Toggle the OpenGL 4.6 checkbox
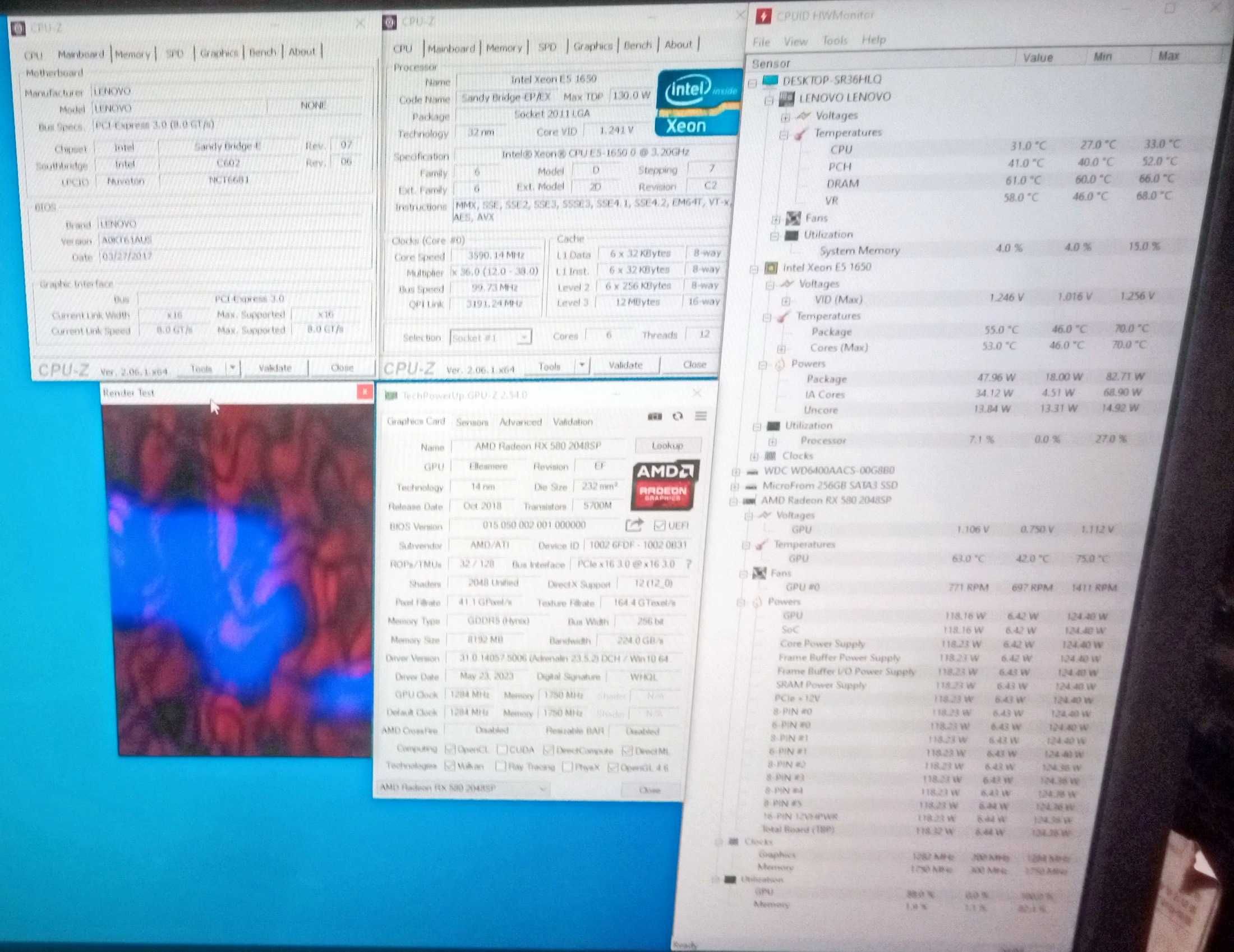Image resolution: width=1234 pixels, height=952 pixels. click(613, 767)
